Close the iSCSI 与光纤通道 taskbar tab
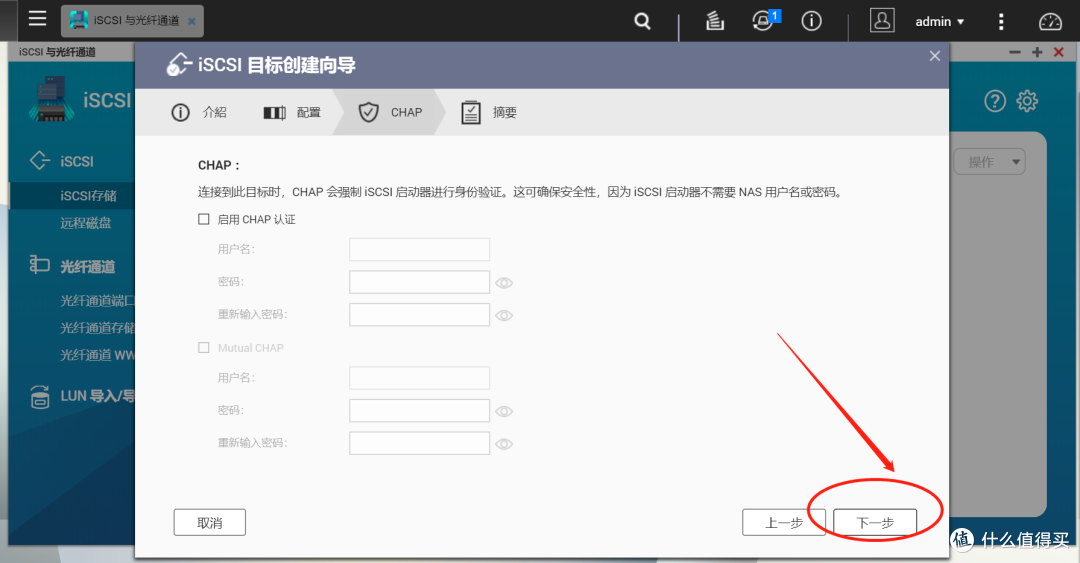1080x563 pixels. [192, 21]
